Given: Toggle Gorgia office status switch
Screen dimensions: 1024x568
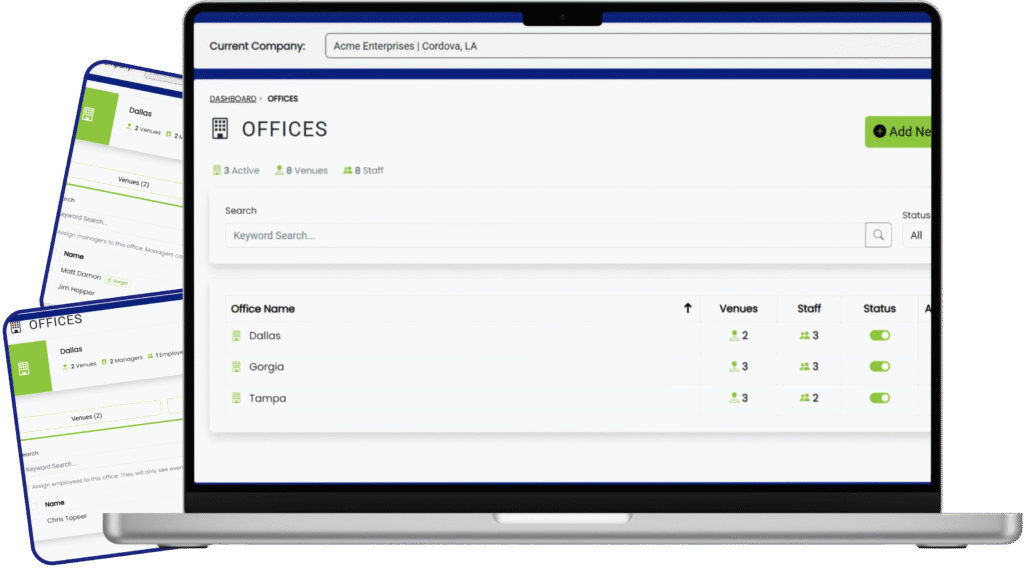Looking at the screenshot, I should tap(880, 366).
